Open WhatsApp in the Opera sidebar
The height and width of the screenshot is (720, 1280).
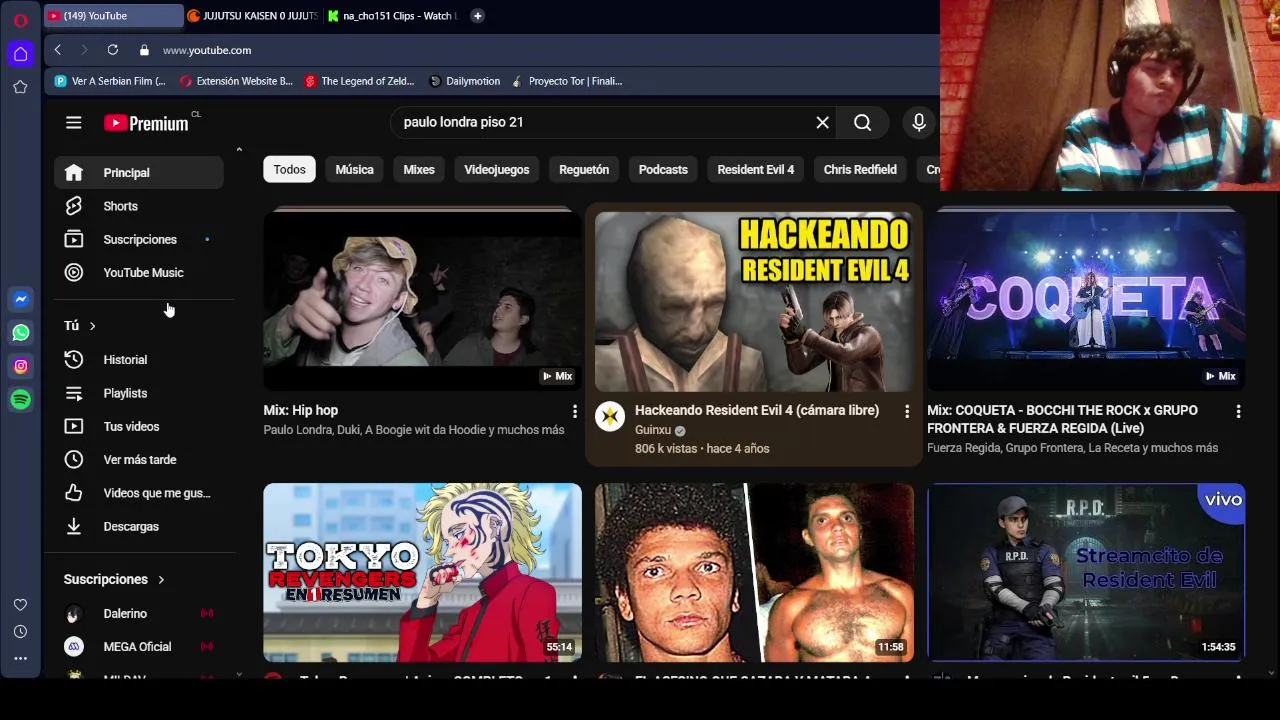click(20, 333)
